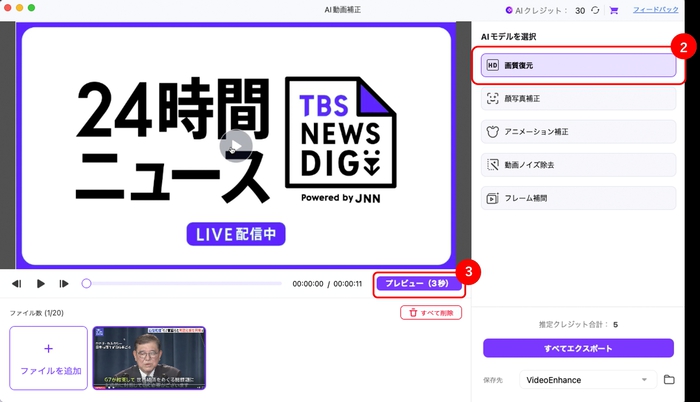Click the AI credit value 30
The width and height of the screenshot is (700, 402).
point(580,10)
